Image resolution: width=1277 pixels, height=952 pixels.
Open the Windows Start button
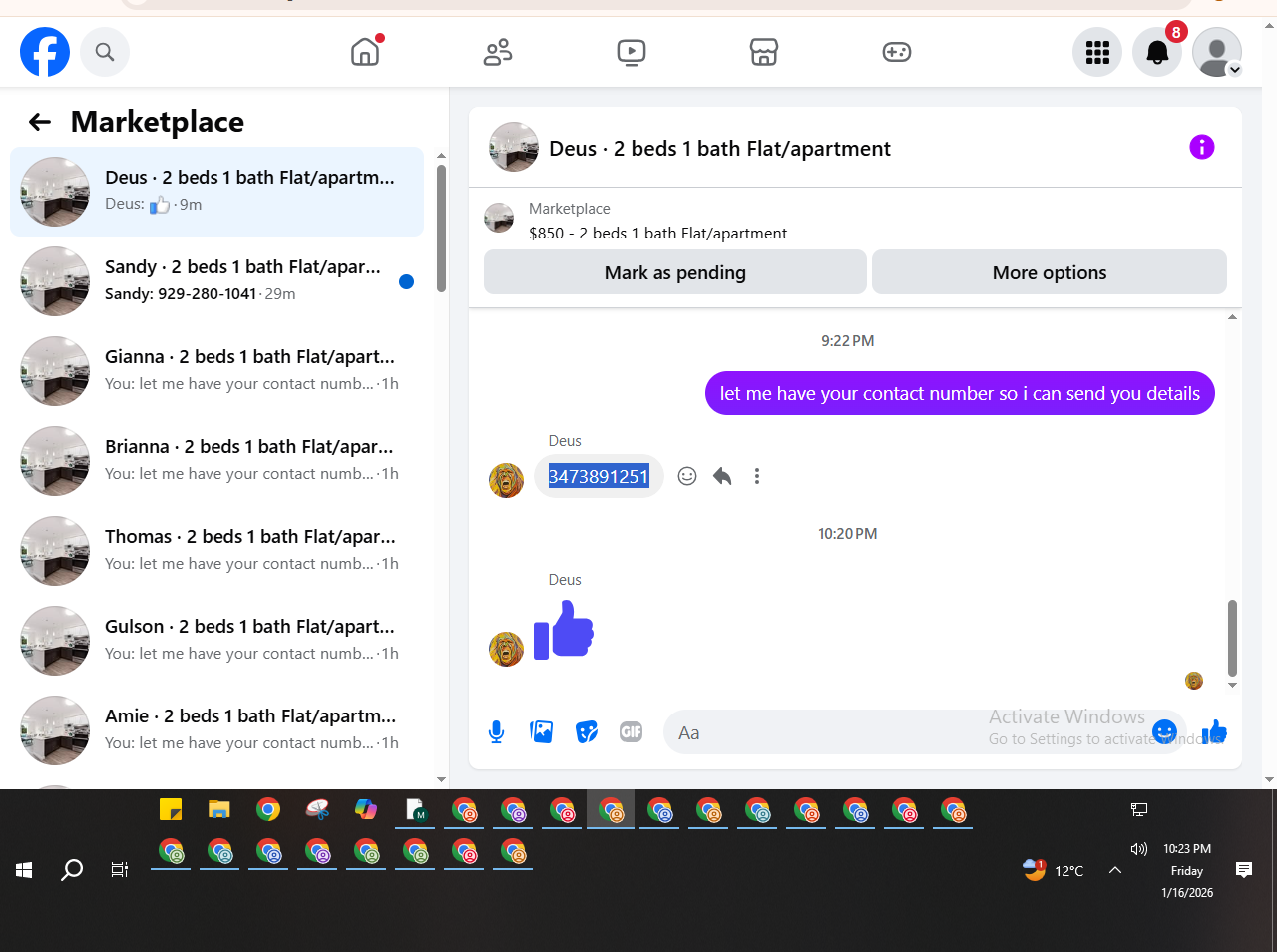click(x=24, y=870)
